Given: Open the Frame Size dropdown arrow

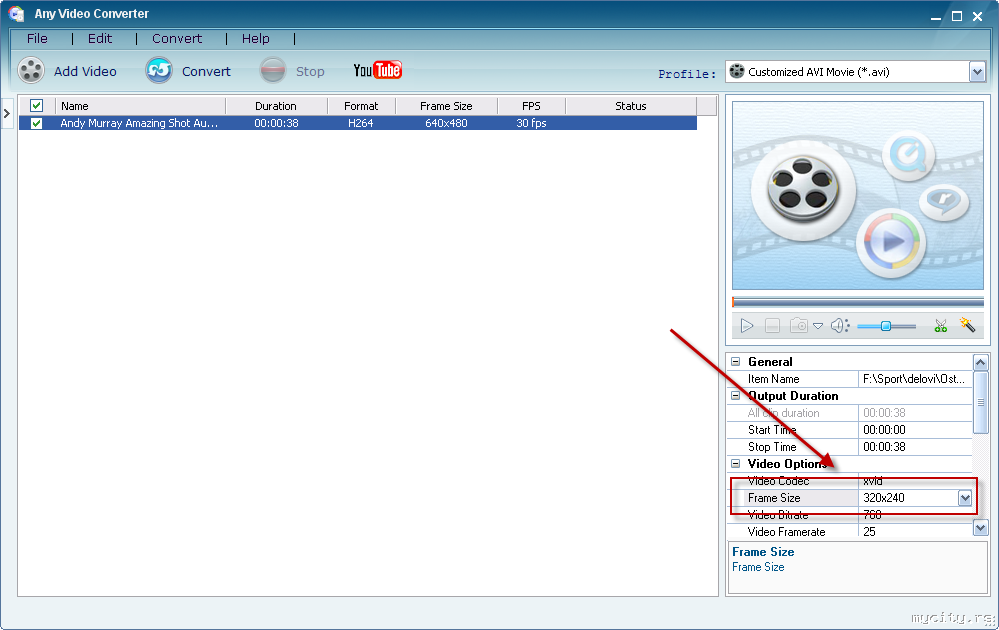Looking at the screenshot, I should [965, 498].
